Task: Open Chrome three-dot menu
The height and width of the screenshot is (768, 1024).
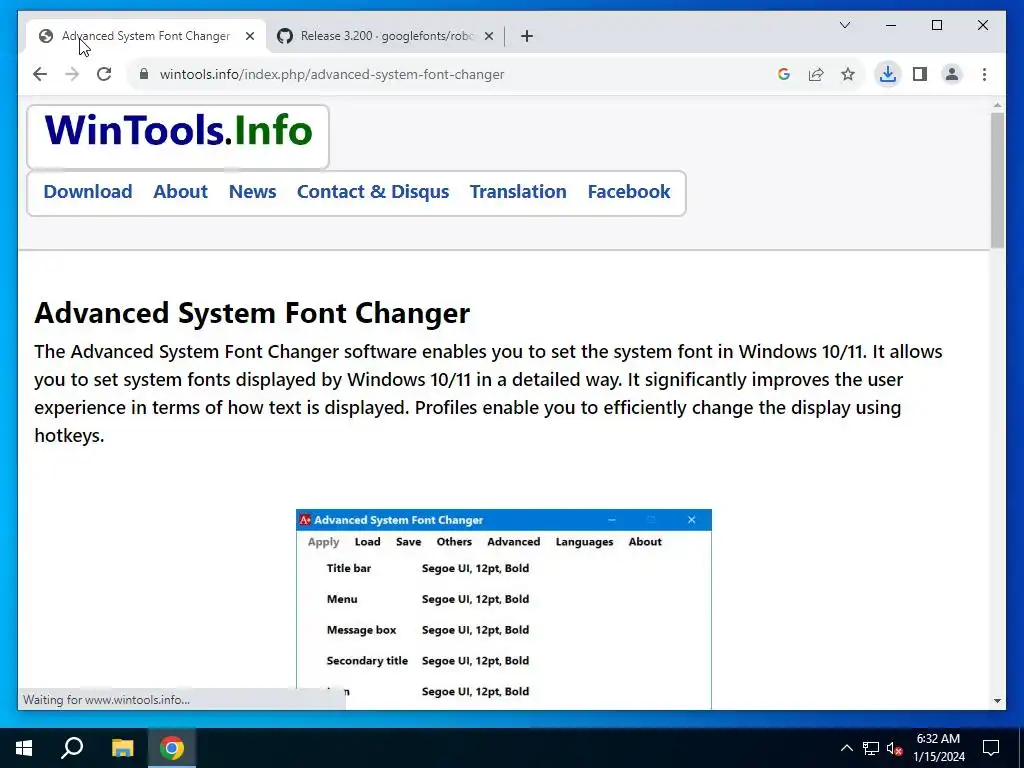Action: [984, 74]
